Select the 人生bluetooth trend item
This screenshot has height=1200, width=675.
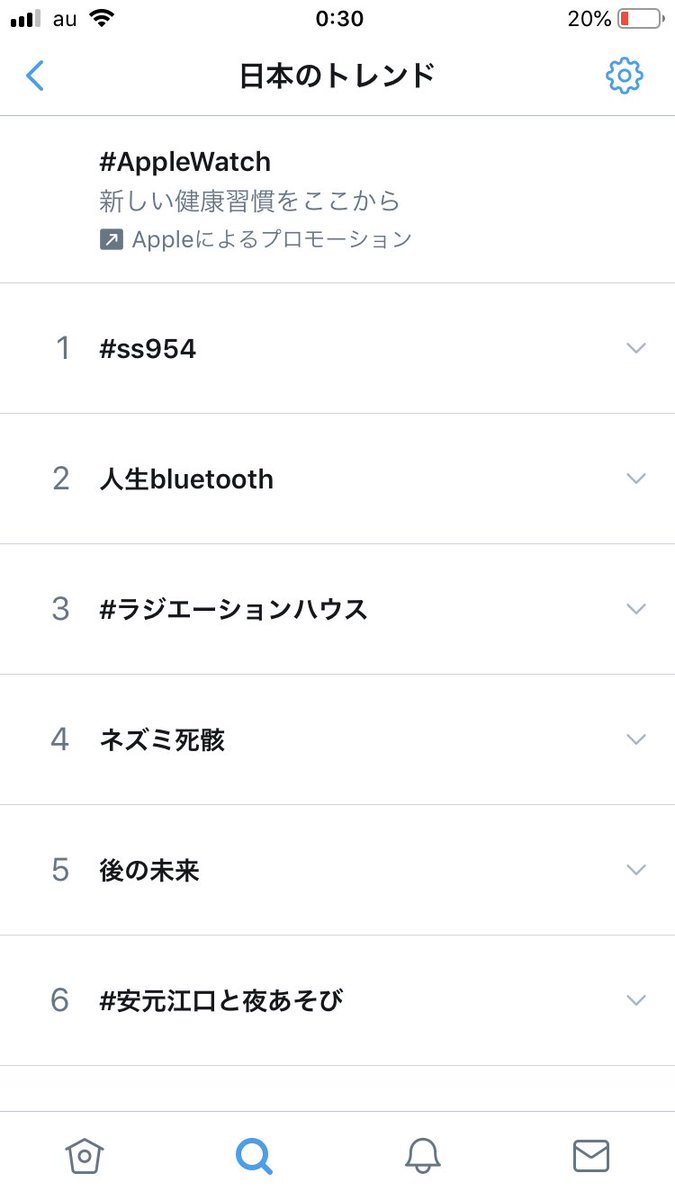pos(187,479)
